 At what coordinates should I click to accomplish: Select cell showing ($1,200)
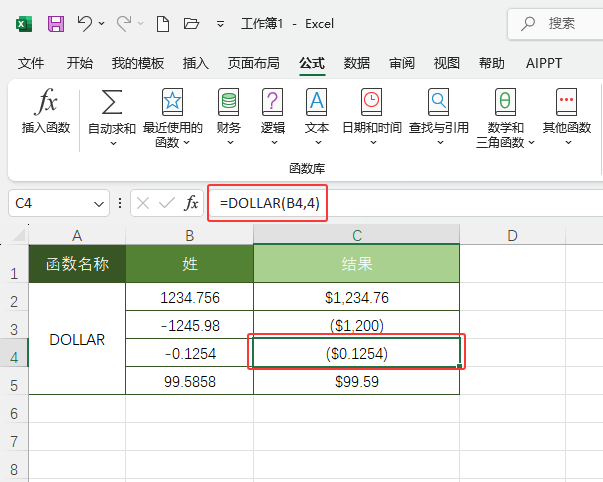356,325
